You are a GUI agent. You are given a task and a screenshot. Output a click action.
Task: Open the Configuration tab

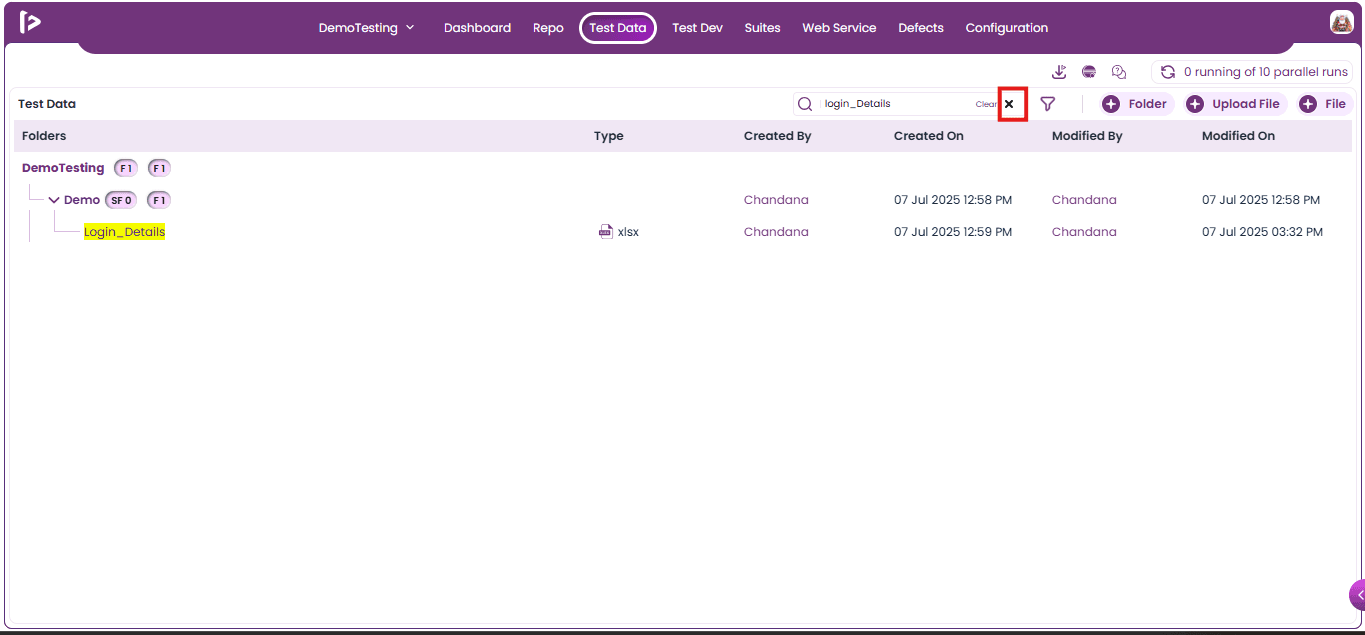[x=1007, y=28]
